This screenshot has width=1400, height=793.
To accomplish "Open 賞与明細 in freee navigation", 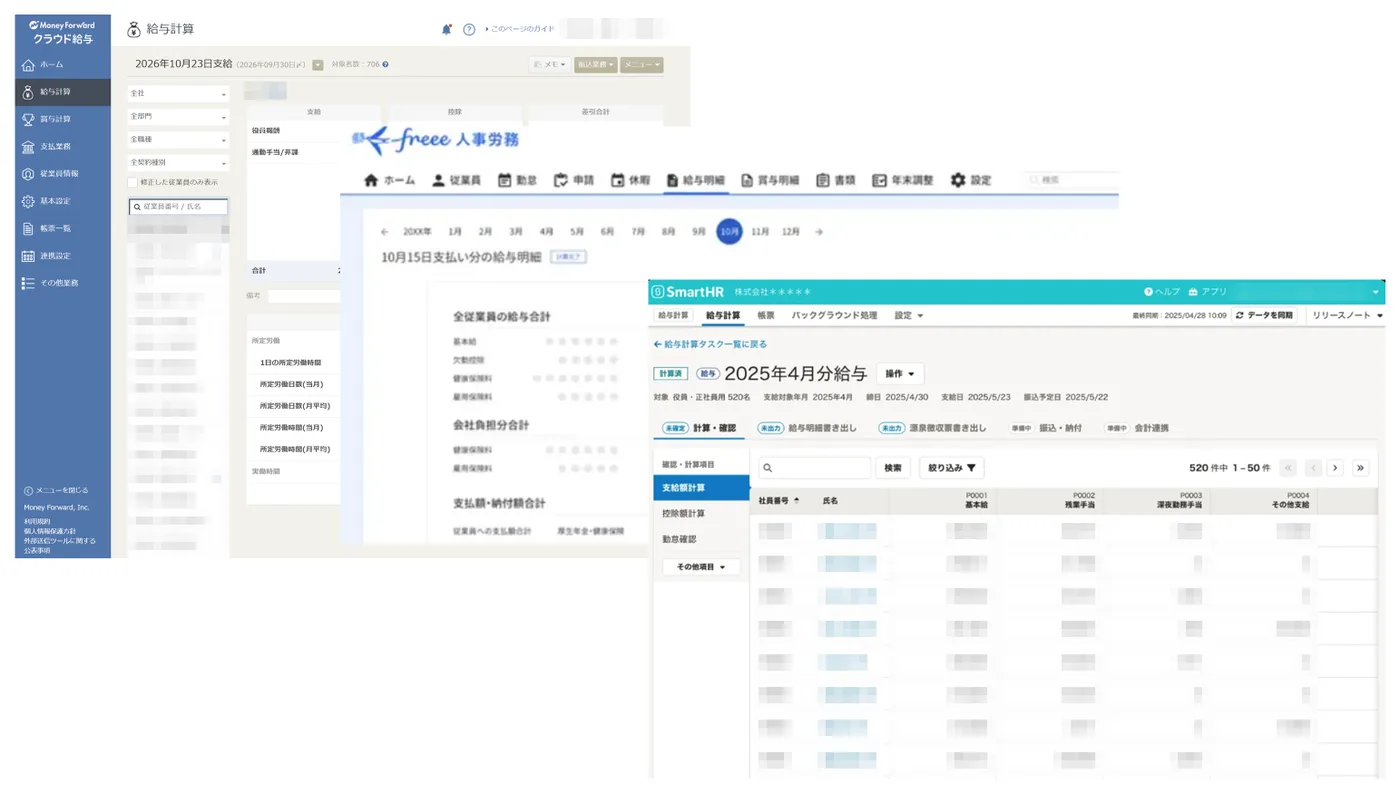I will (770, 180).
